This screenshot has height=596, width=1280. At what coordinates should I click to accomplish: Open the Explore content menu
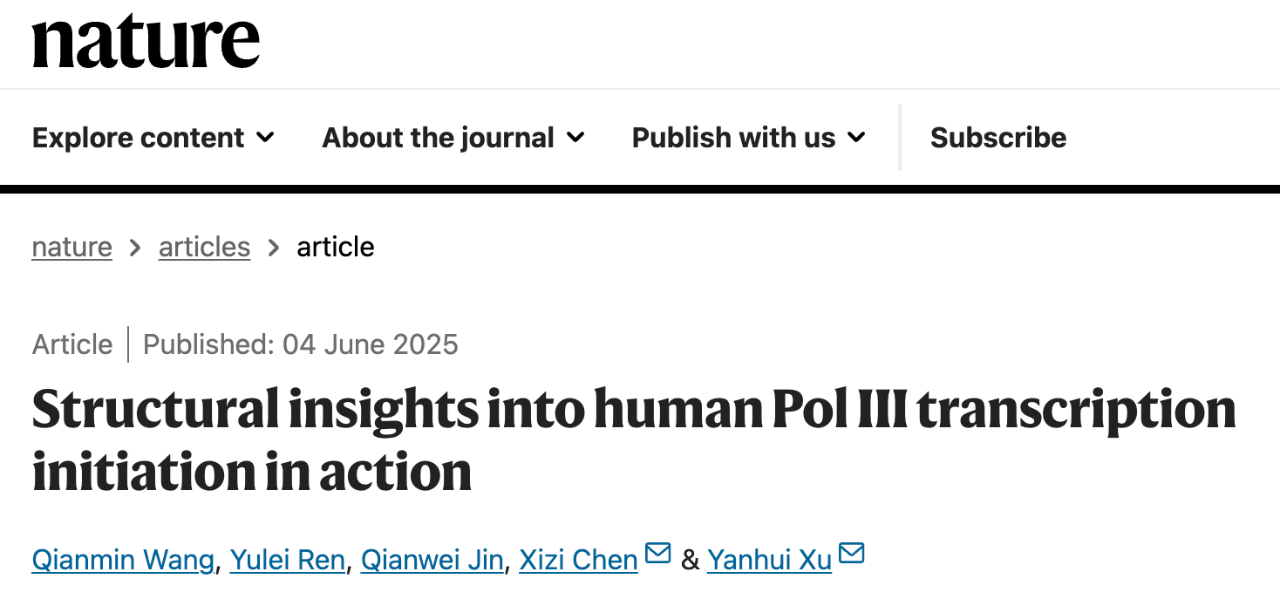point(153,138)
